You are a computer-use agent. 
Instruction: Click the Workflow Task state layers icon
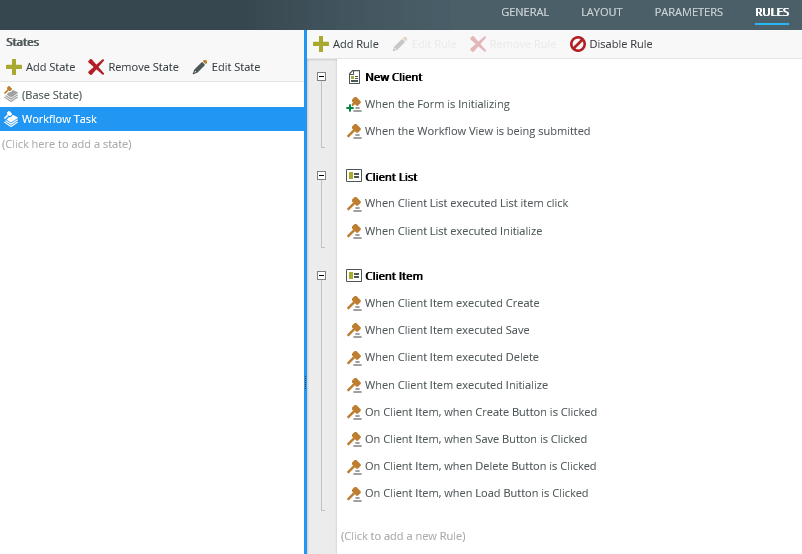[11, 119]
